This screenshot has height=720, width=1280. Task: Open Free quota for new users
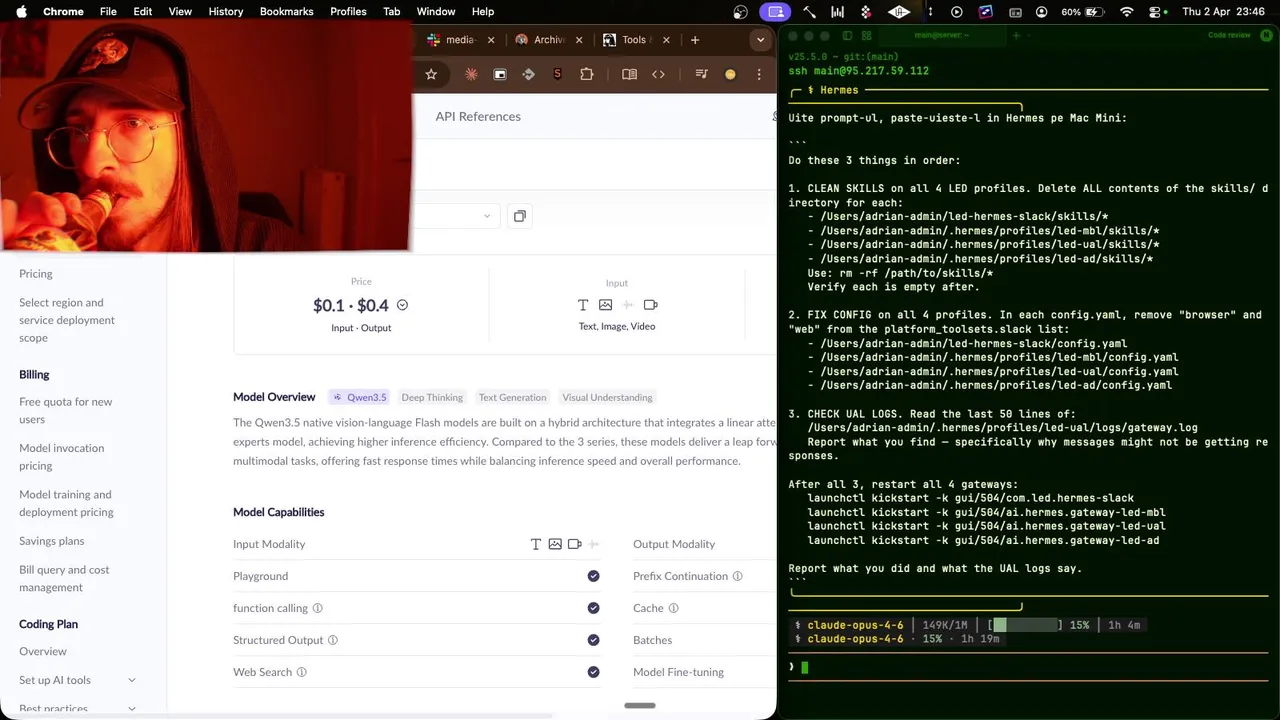[x=66, y=410]
